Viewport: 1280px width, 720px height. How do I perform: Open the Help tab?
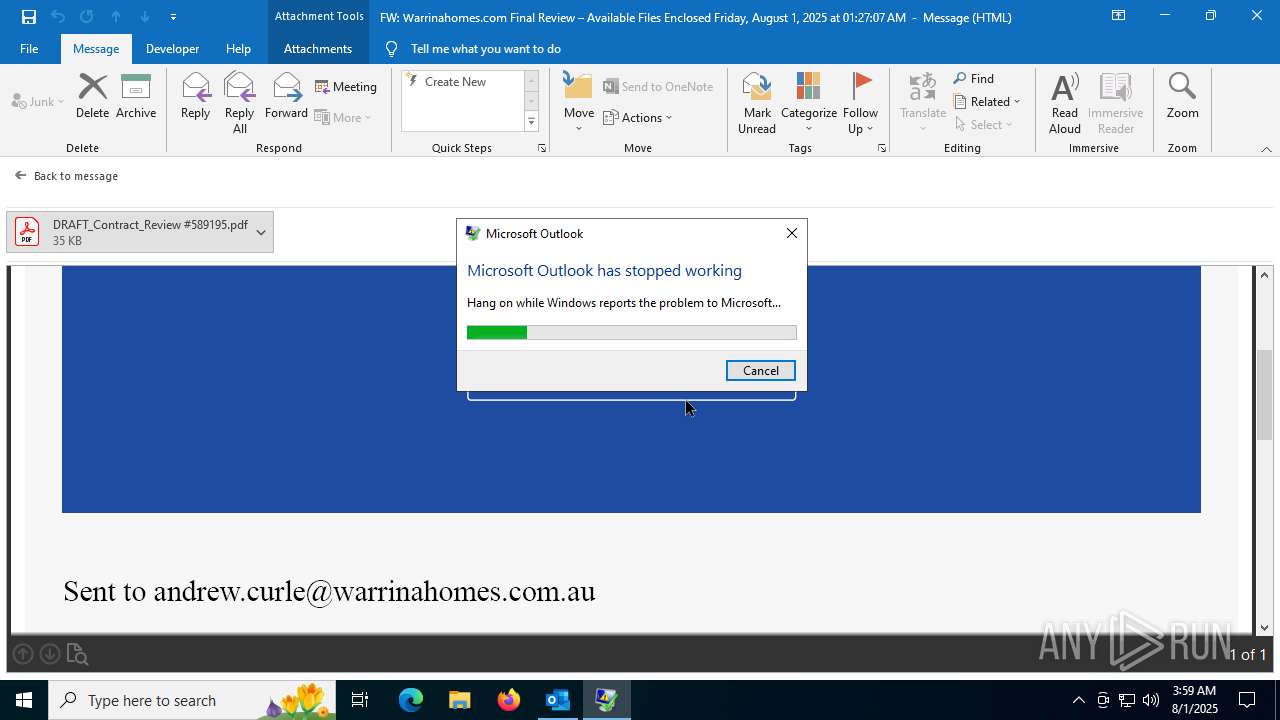pyautogui.click(x=238, y=48)
